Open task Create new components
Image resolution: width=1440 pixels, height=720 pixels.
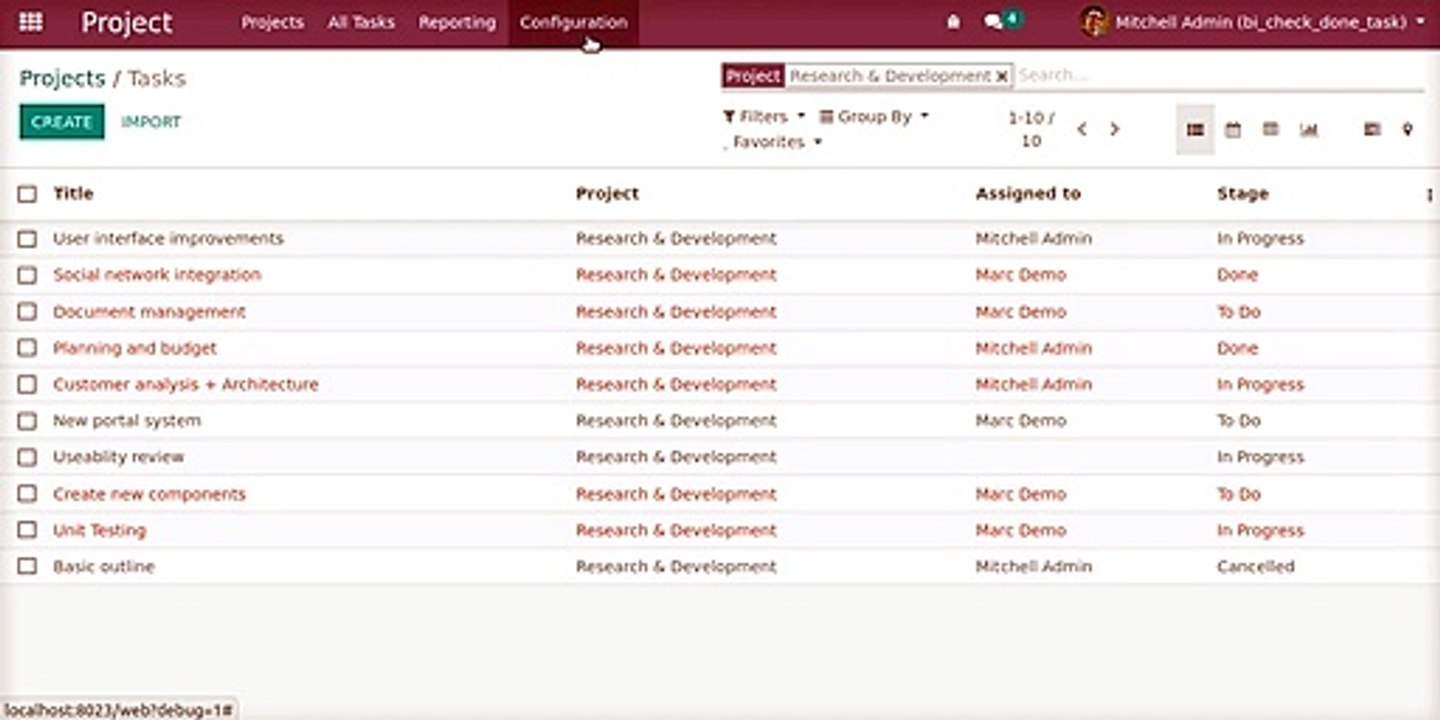point(149,494)
